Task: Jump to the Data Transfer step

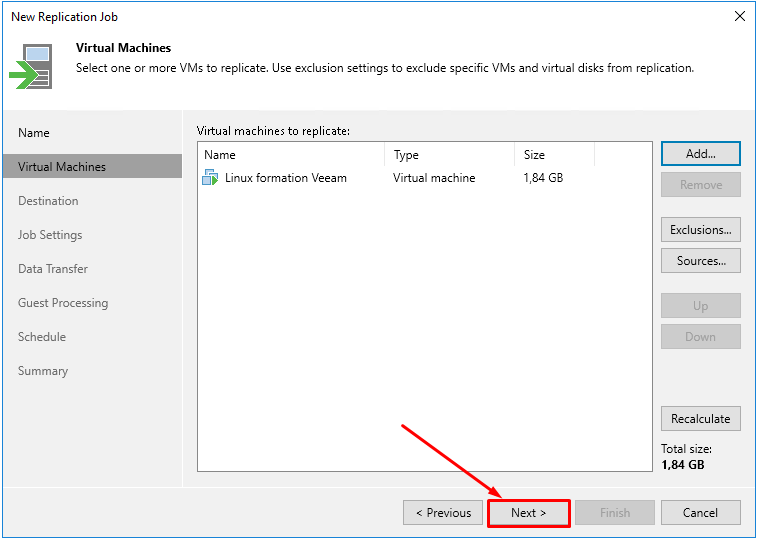Action: point(53,269)
